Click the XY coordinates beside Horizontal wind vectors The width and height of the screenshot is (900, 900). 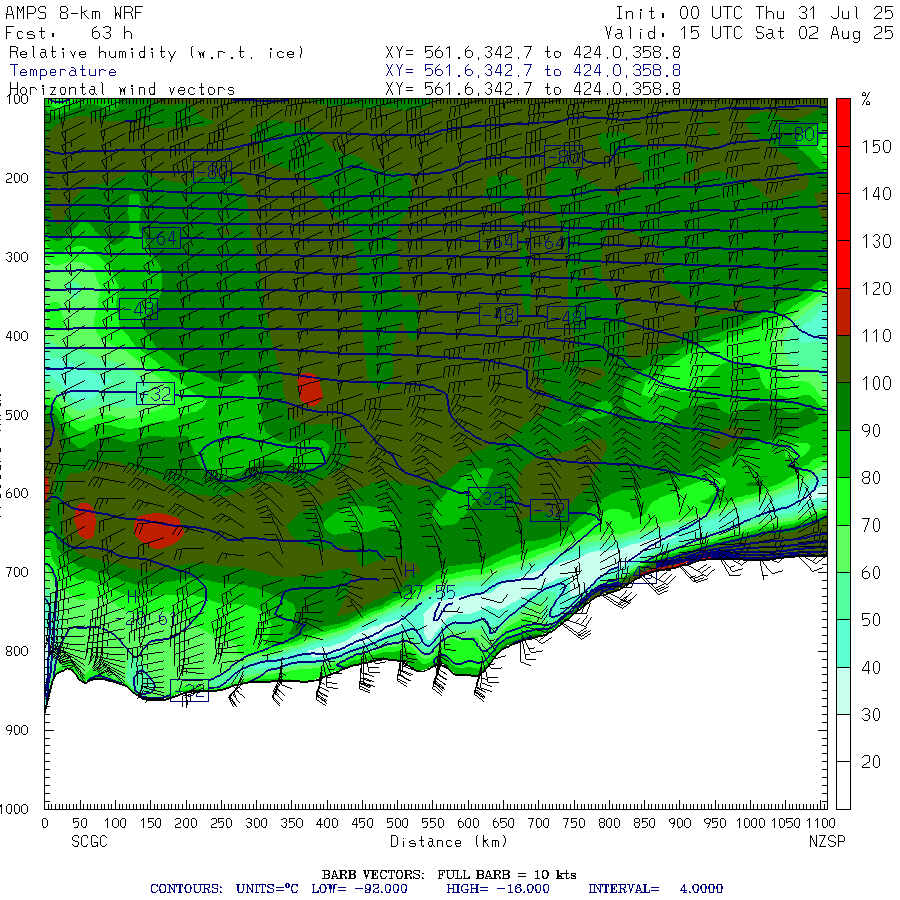click(533, 89)
